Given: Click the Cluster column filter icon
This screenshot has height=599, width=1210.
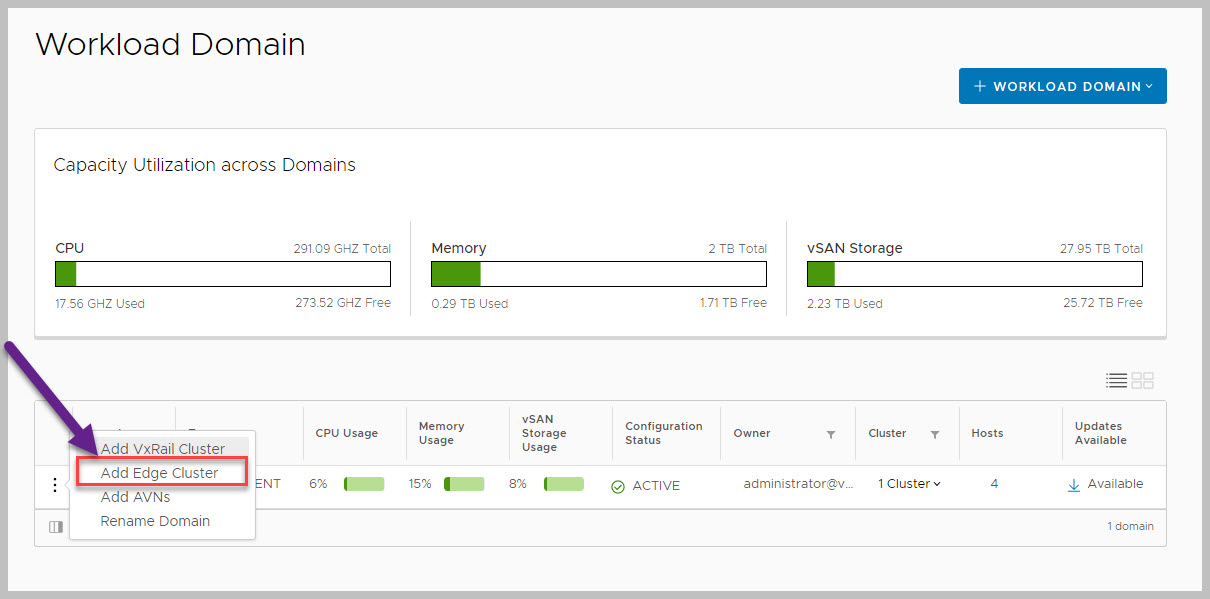Looking at the screenshot, I should [x=935, y=434].
